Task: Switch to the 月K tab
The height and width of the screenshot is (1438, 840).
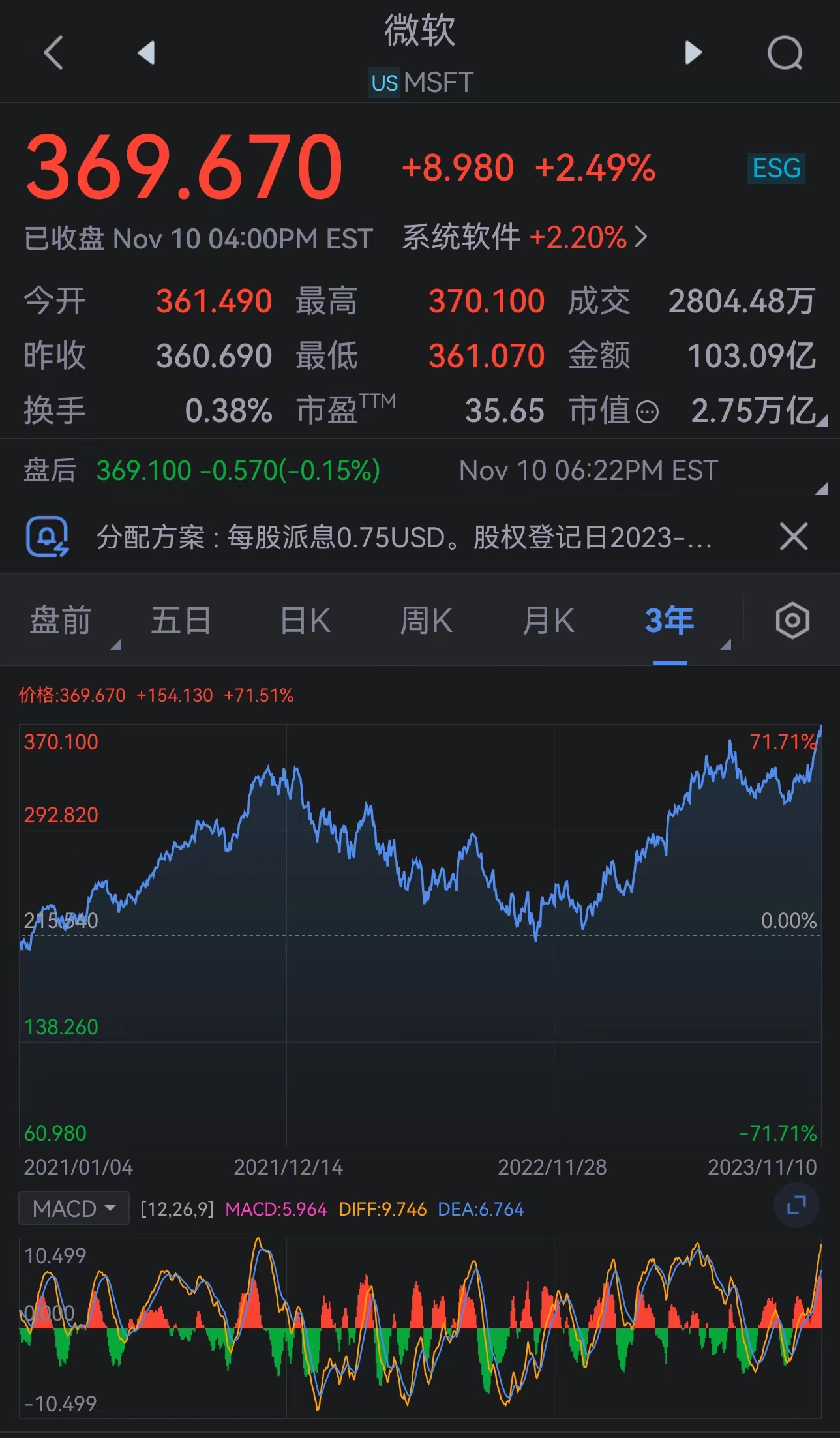Action: coord(548,620)
